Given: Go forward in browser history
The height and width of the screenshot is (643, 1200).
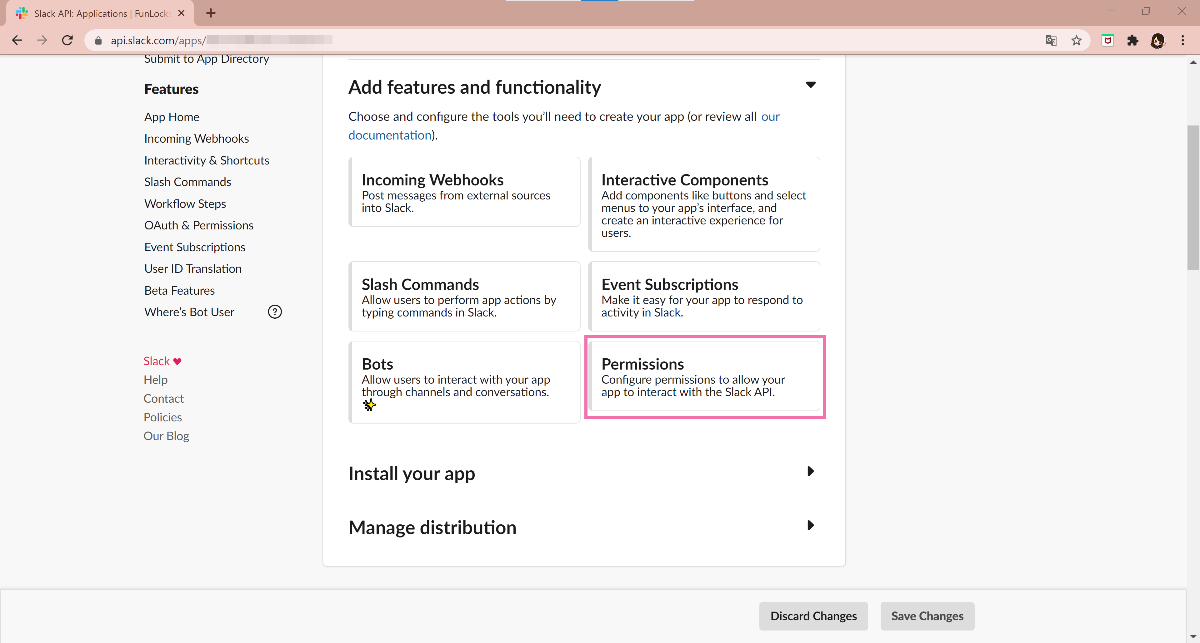Looking at the screenshot, I should coord(42,41).
